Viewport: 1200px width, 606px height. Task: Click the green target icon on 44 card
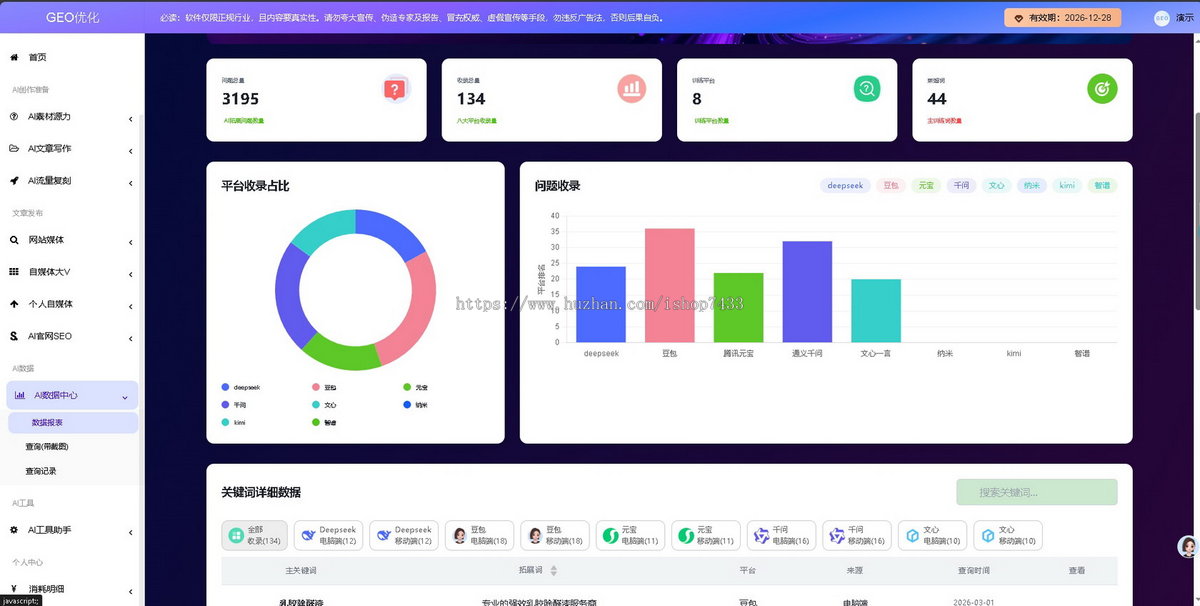(1102, 89)
